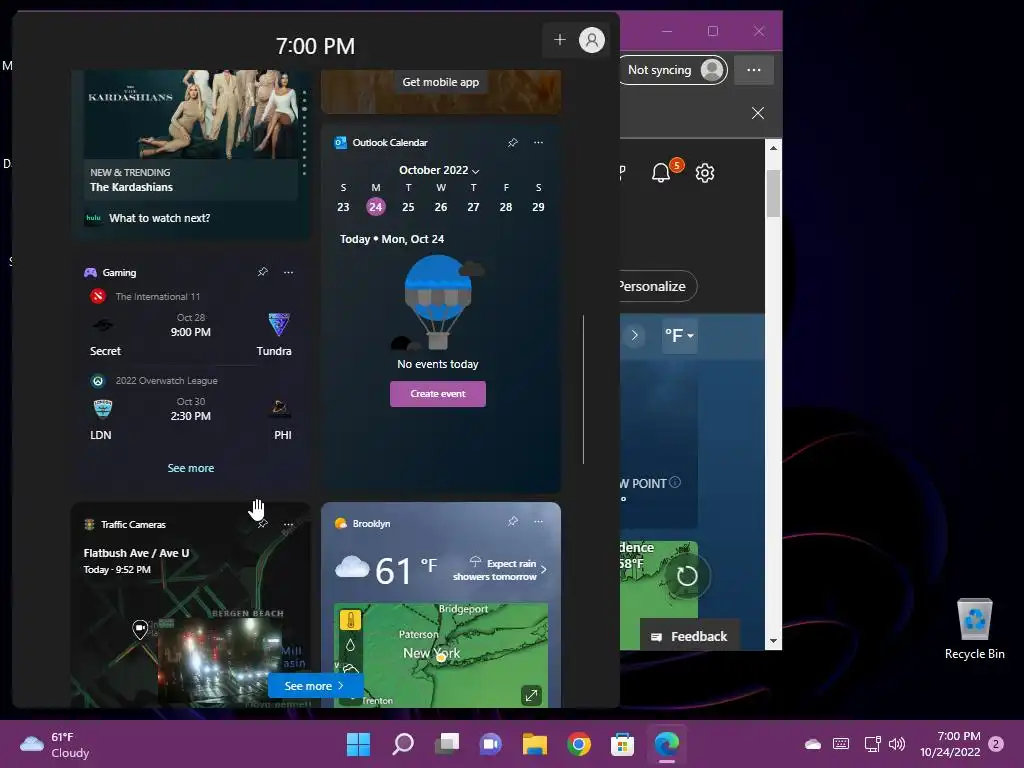Open widgets panel profile avatar

[x=592, y=40]
